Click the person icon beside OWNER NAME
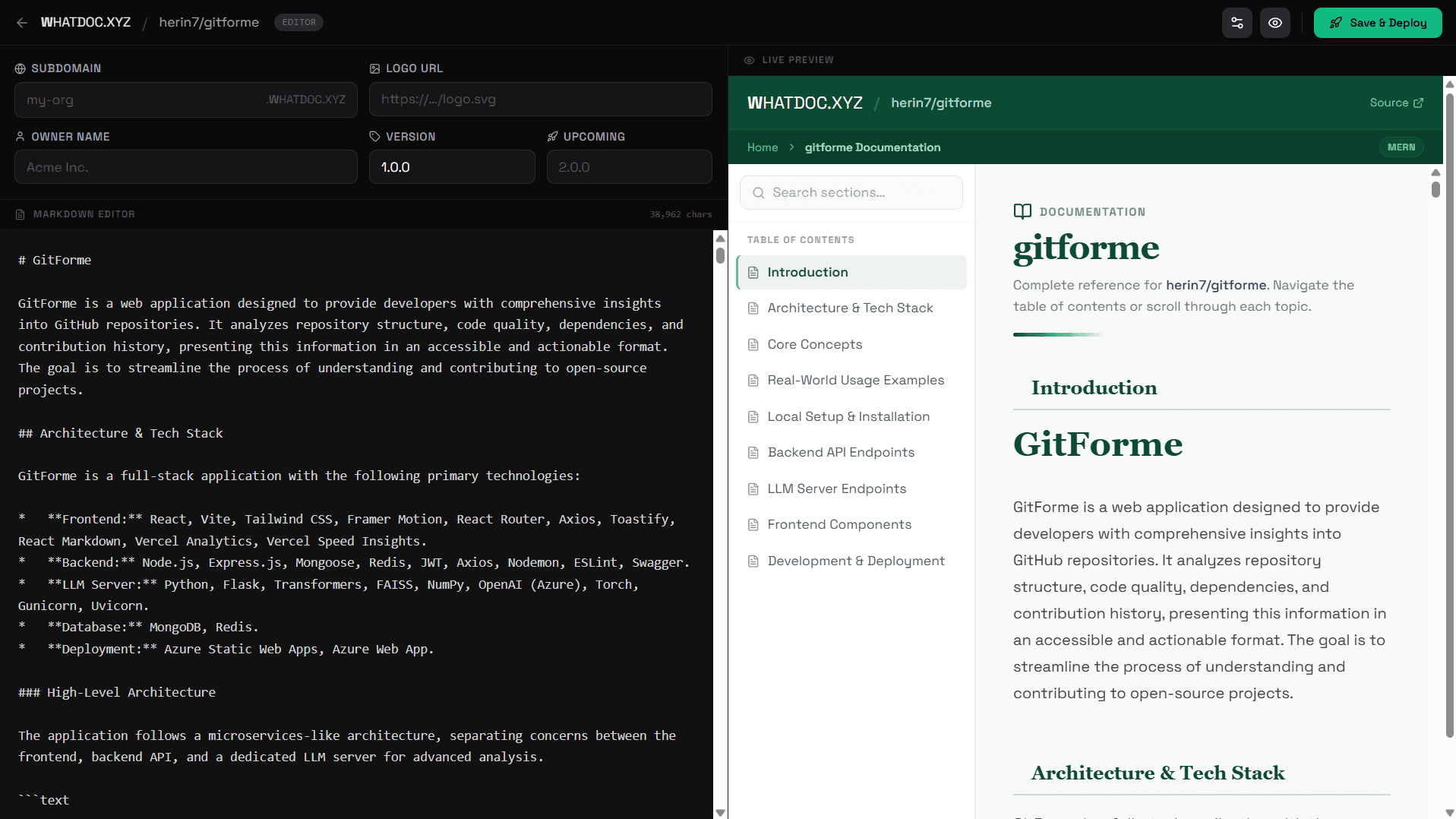Image resolution: width=1456 pixels, height=819 pixels. 19,137
